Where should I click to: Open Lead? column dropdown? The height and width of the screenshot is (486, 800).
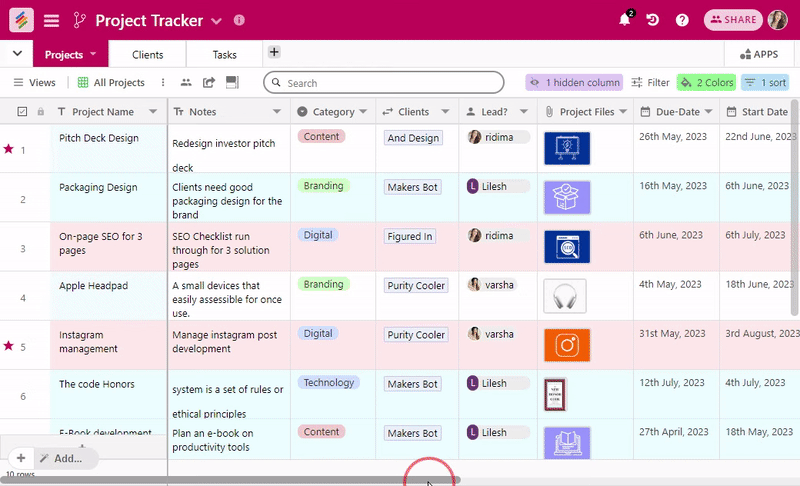point(523,112)
